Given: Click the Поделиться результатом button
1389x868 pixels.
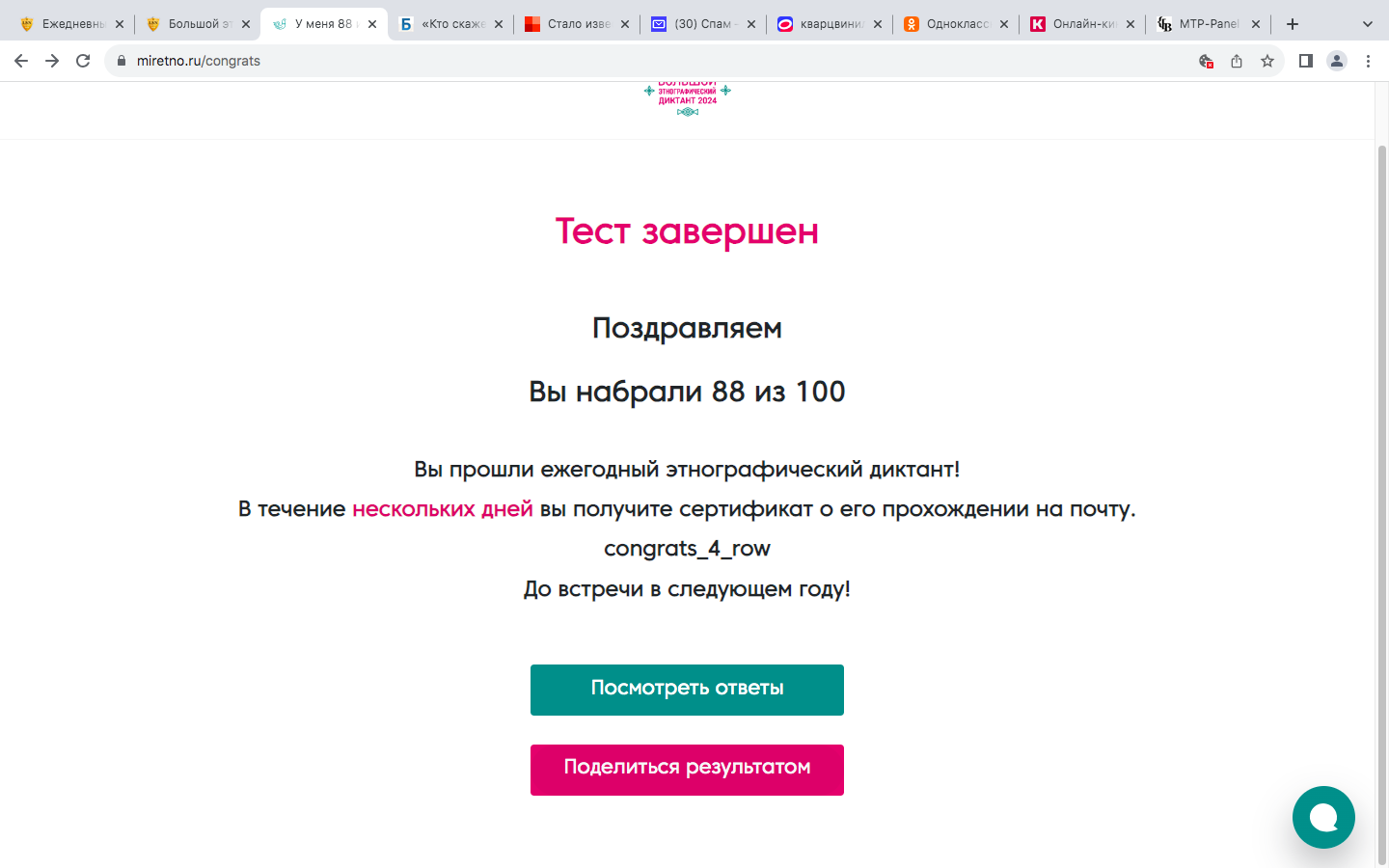Looking at the screenshot, I should [x=687, y=770].
